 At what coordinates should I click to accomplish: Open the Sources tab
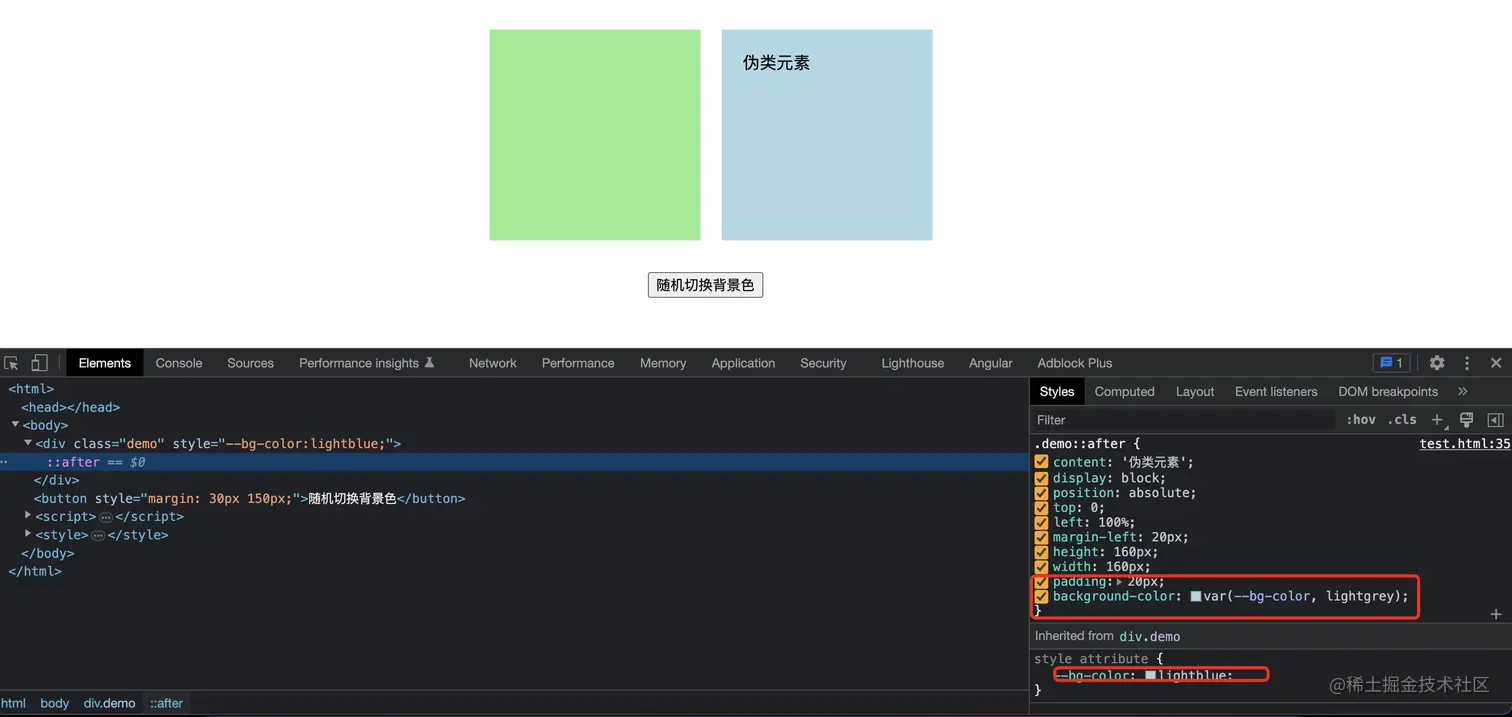tap(250, 363)
